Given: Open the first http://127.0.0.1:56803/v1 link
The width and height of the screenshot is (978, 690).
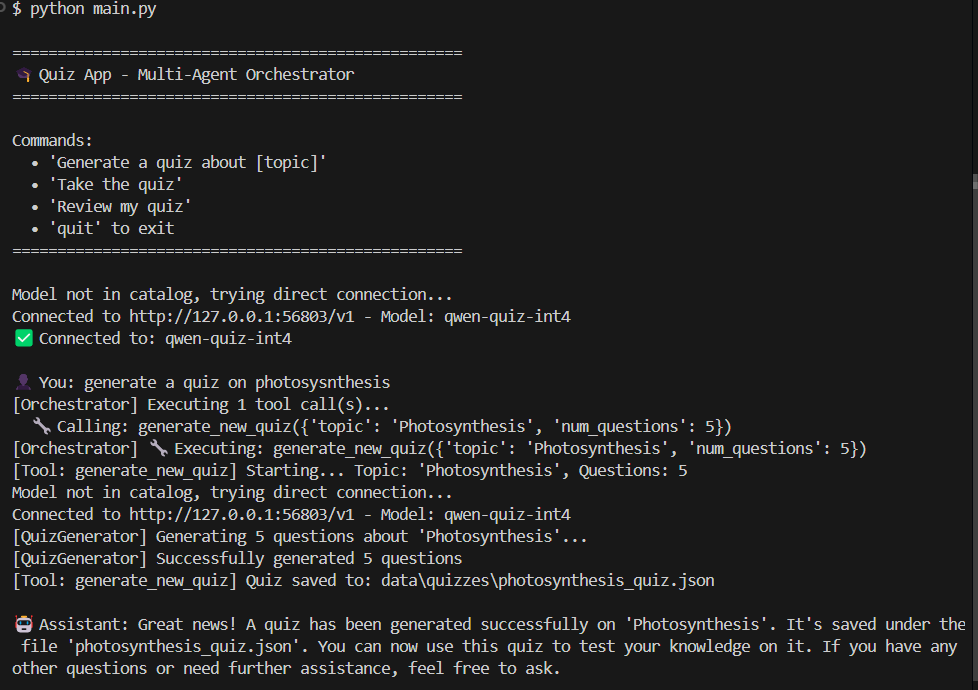Looking at the screenshot, I should point(241,316).
